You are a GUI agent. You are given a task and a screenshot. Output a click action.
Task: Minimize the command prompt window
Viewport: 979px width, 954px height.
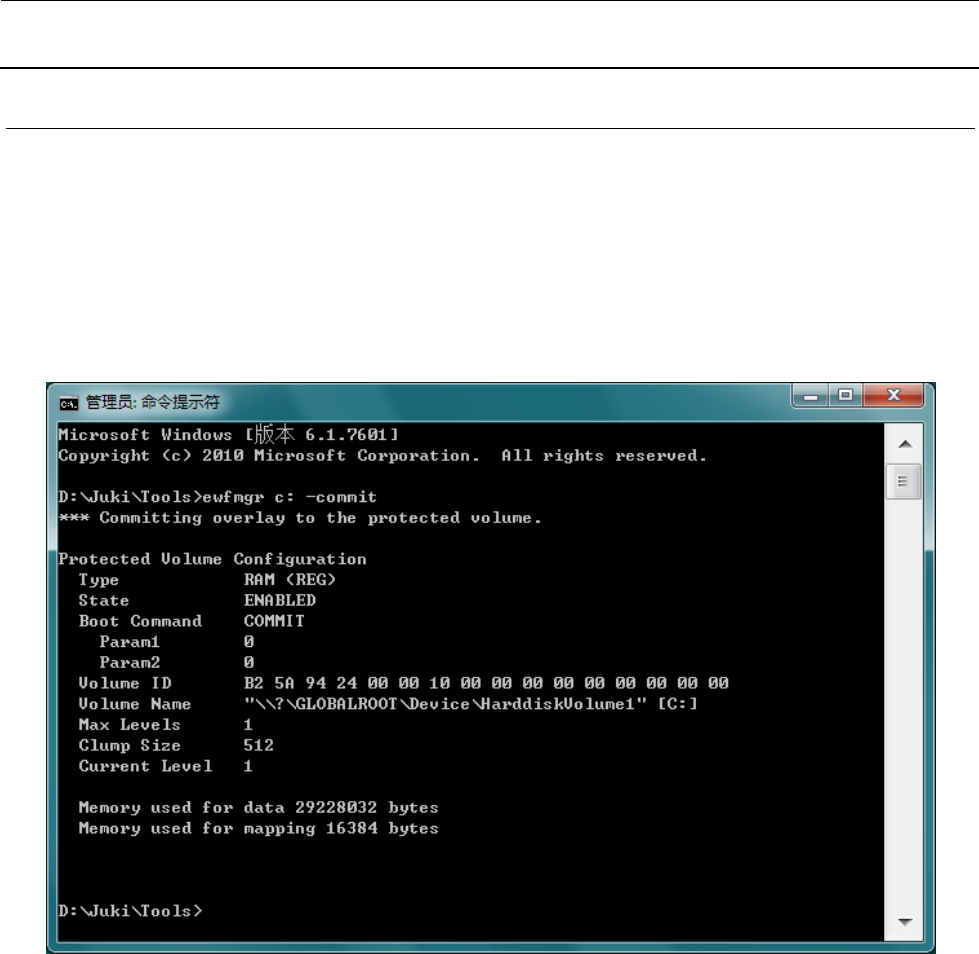coord(810,396)
